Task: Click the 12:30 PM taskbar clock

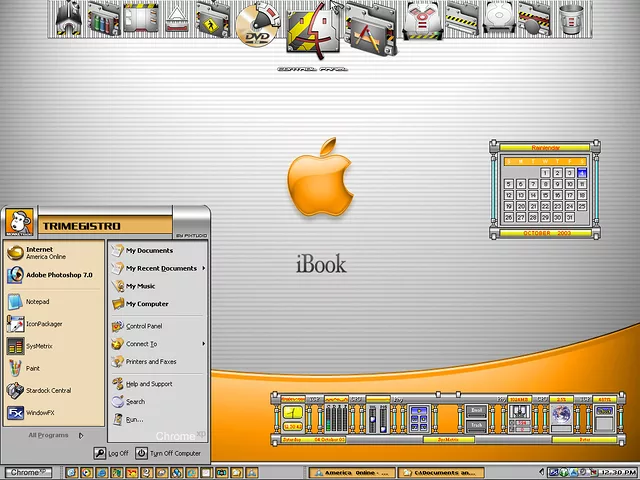Action: click(618, 473)
